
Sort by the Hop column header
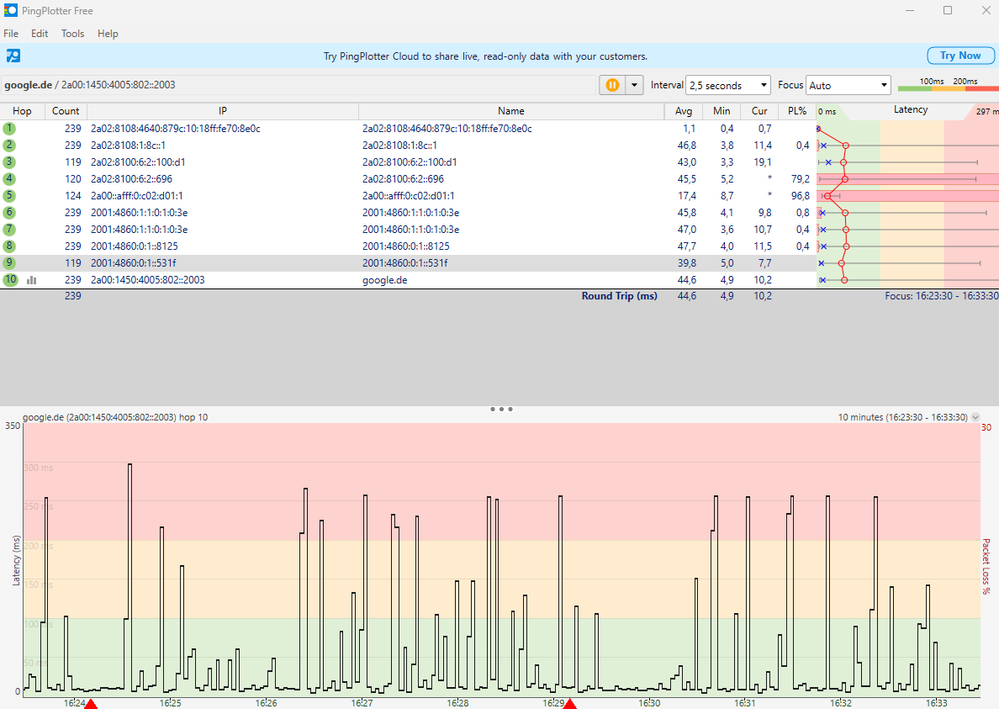click(x=22, y=111)
